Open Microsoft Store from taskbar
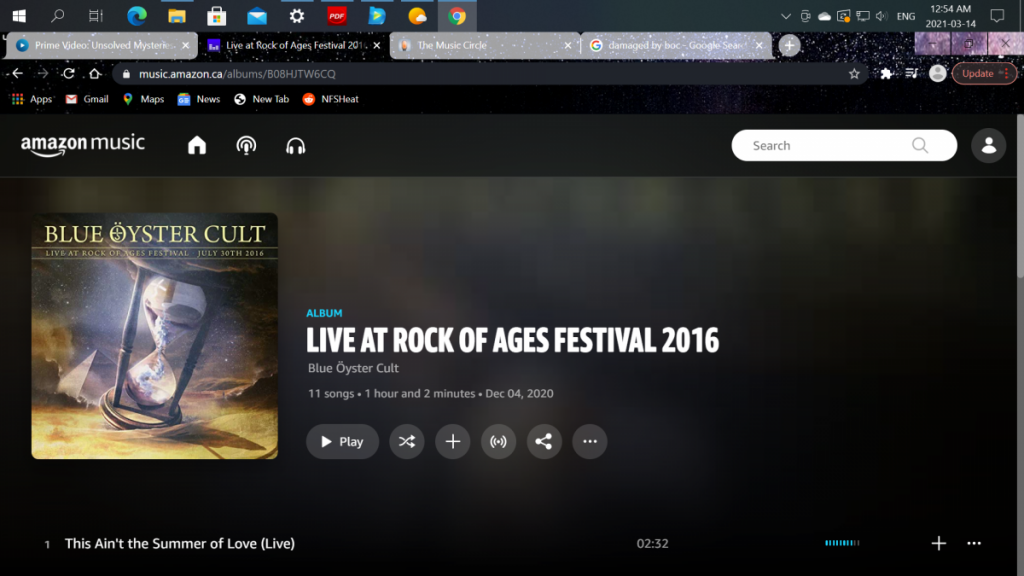1024x576 pixels. (x=216, y=16)
